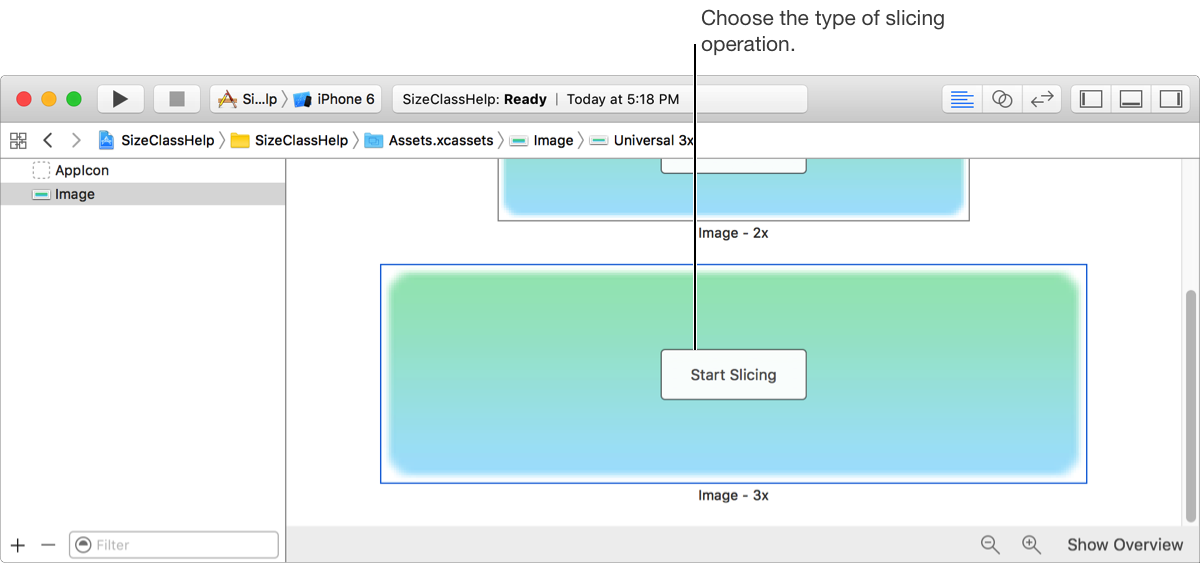
Task: Open the related items grid menu
Action: pos(18,140)
